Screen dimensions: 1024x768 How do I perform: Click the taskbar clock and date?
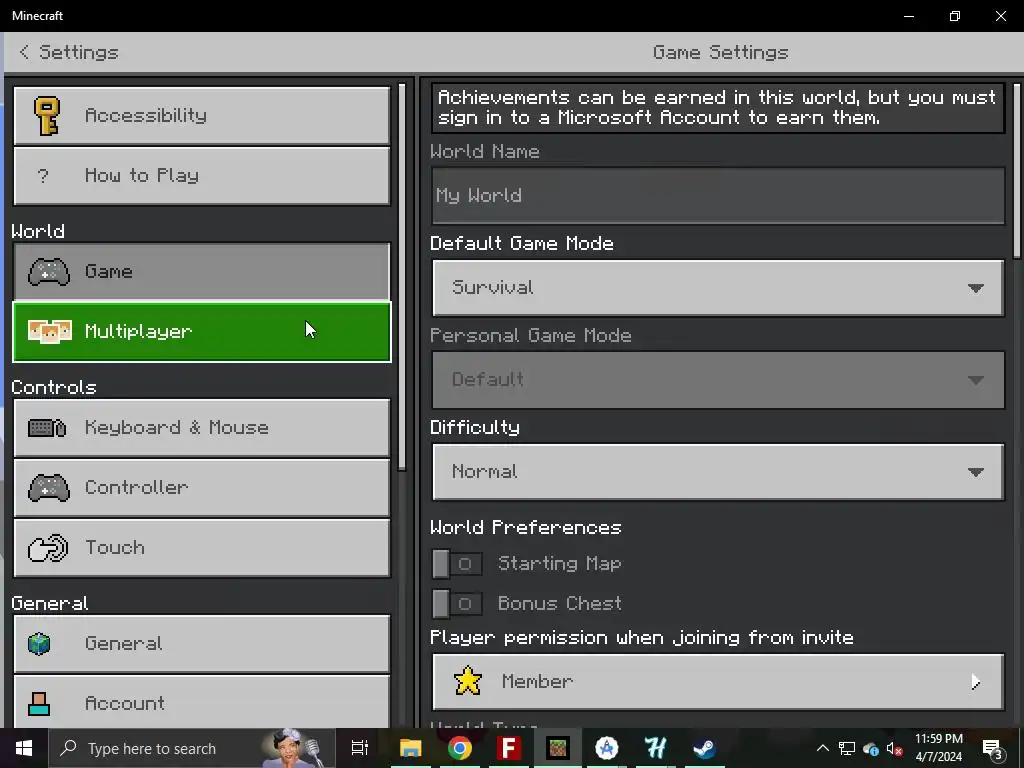(x=938, y=748)
